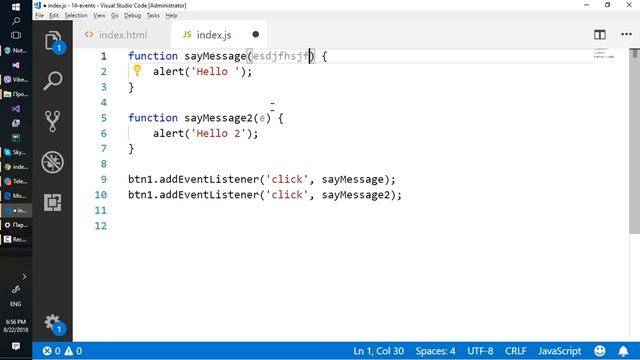The image size is (640, 360).
Task: Open the Go menu
Action: pyautogui.click(x=115, y=16)
